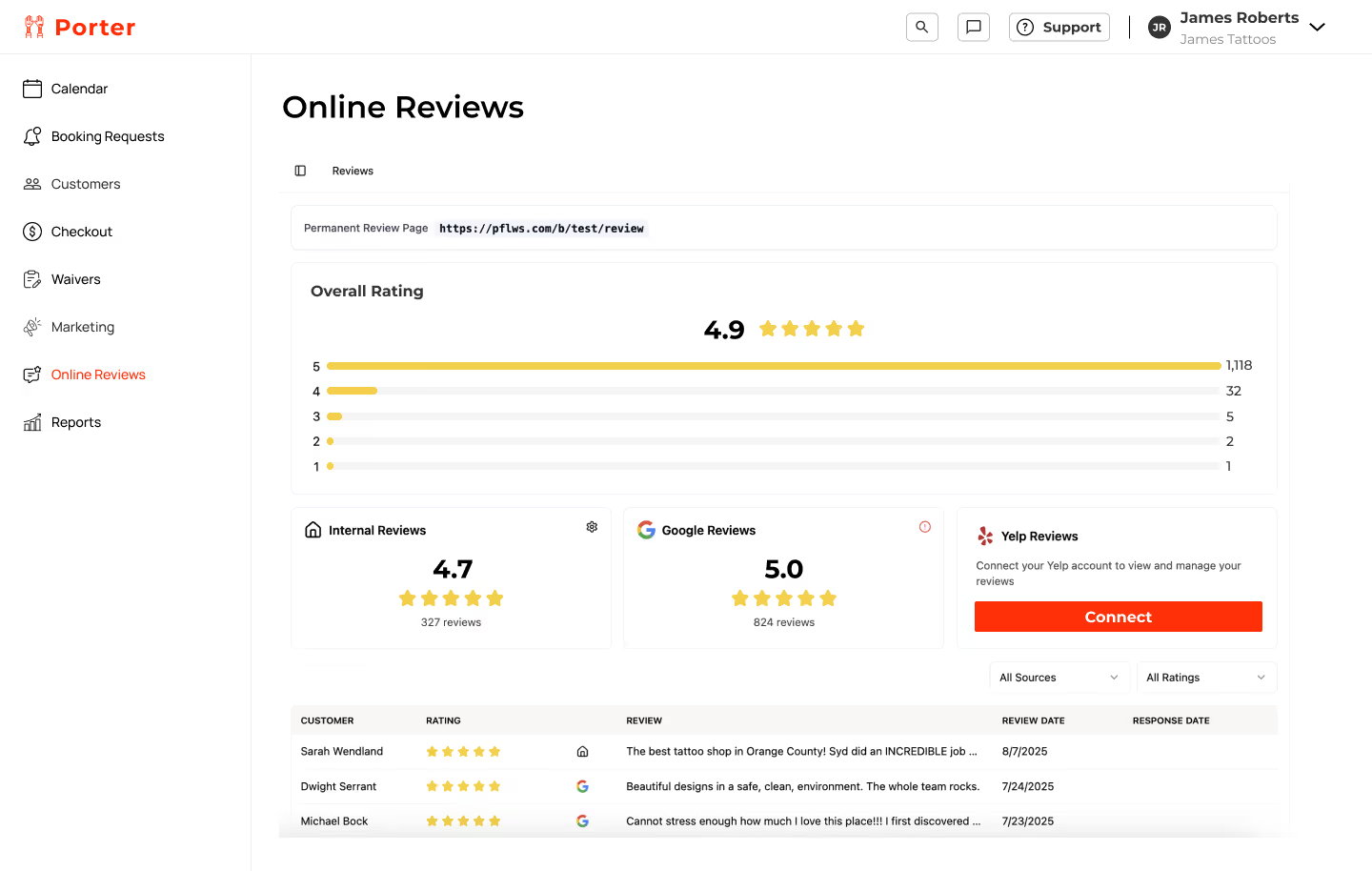The width and height of the screenshot is (1372, 871).
Task: Switch to the Reviews tab
Action: pos(352,170)
